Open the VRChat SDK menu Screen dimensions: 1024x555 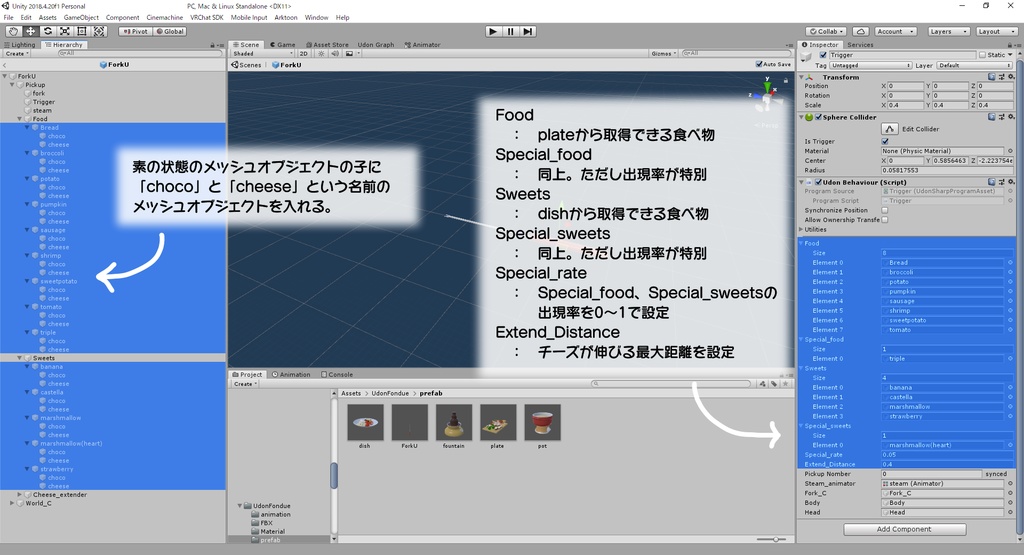click(206, 18)
